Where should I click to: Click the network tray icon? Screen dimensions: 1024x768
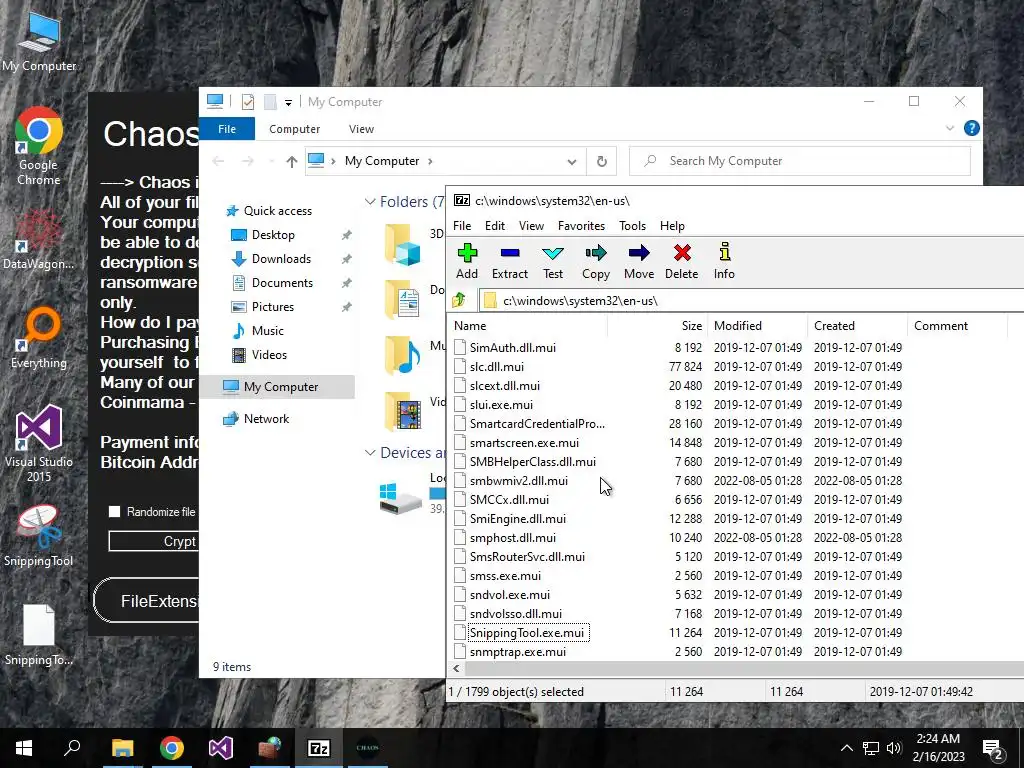coord(871,748)
